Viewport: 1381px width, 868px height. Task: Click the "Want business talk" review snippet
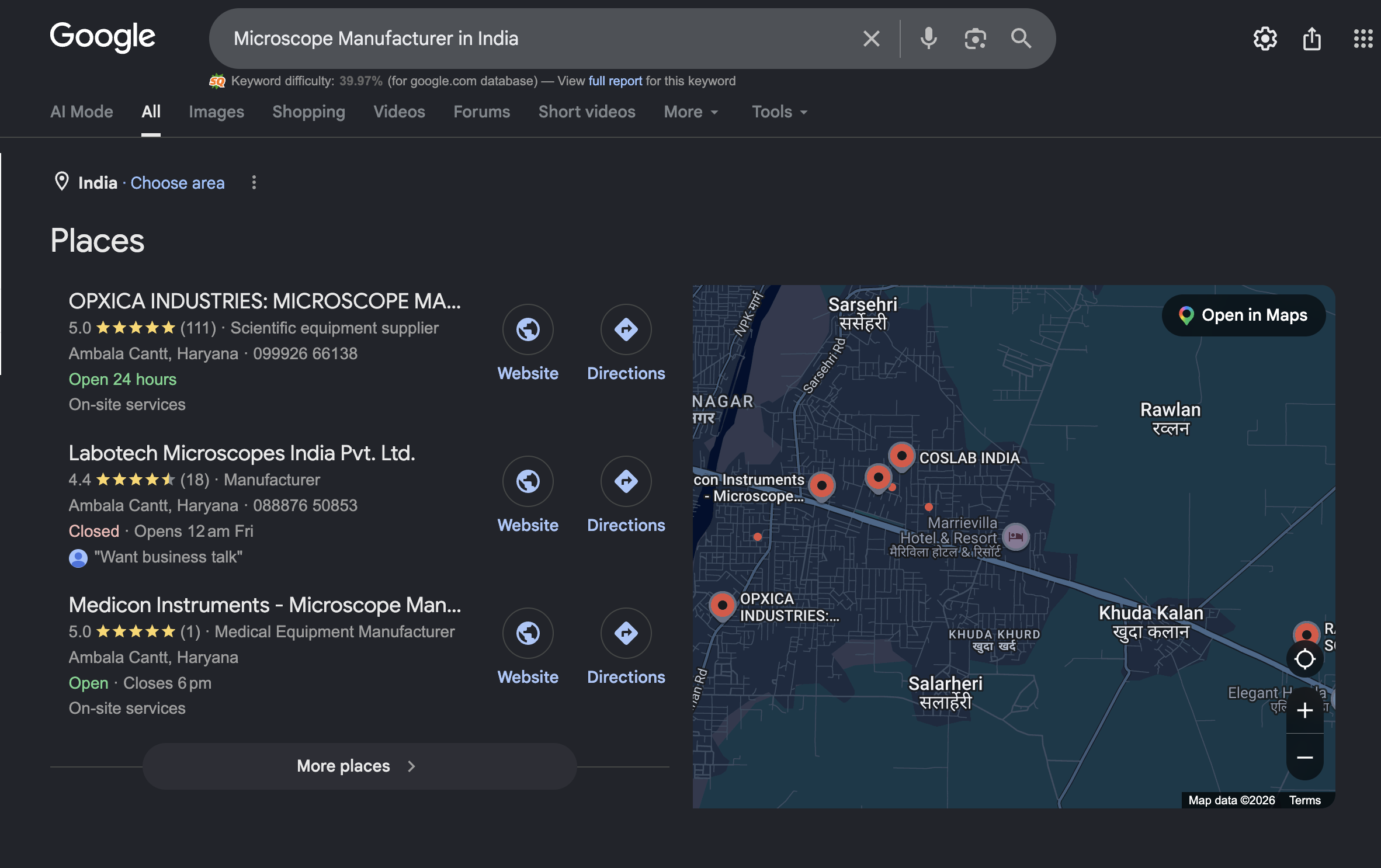tap(168, 557)
